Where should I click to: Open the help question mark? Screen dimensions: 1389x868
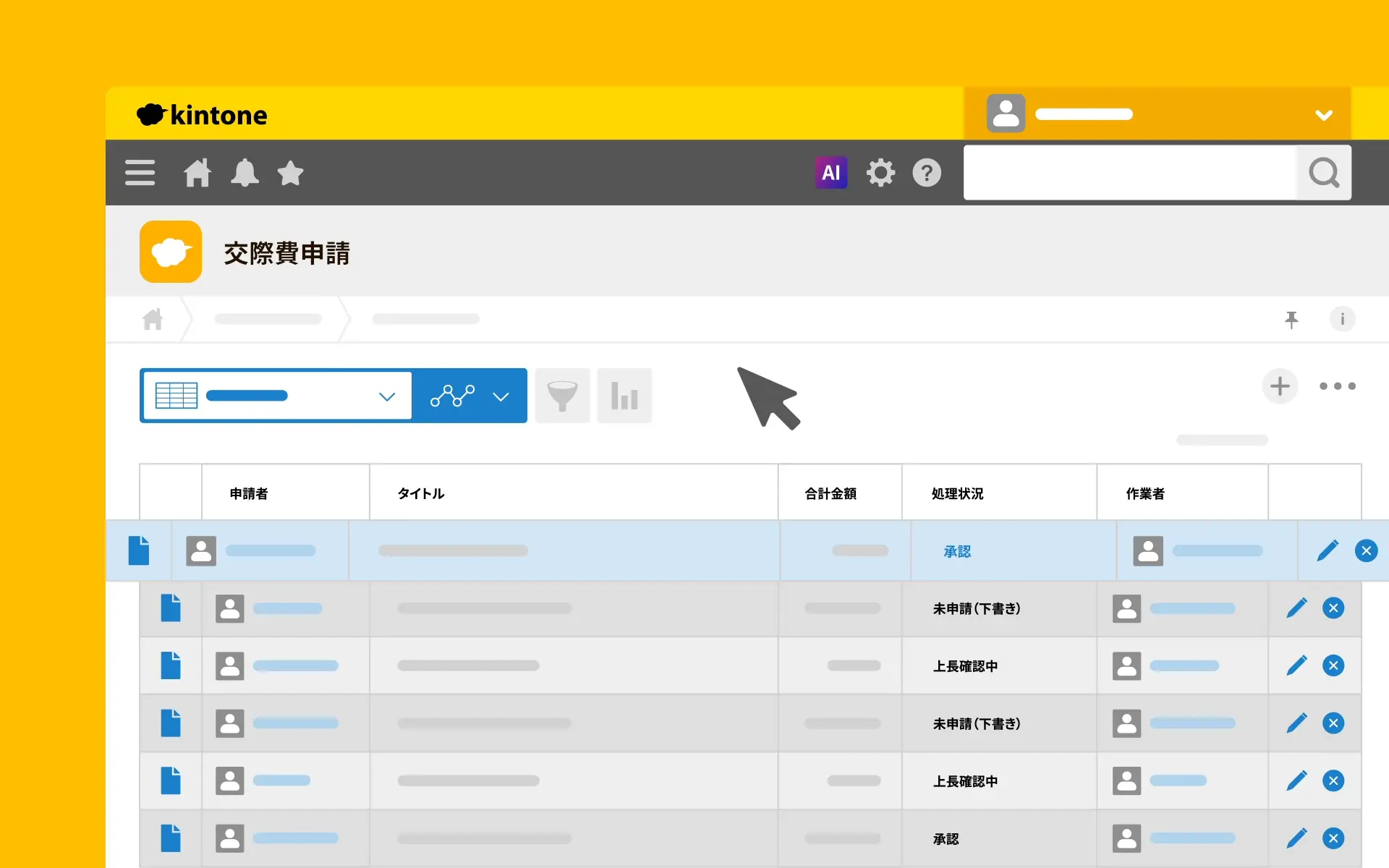coord(927,173)
